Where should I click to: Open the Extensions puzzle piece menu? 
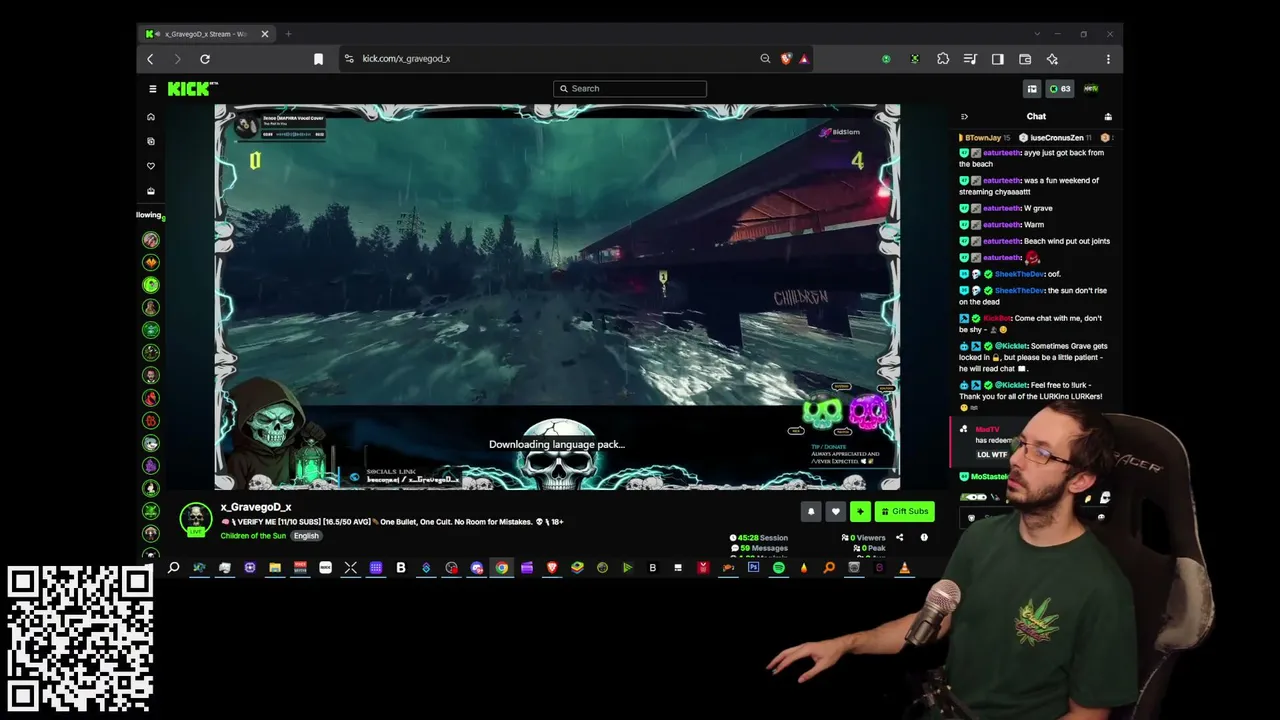tap(943, 59)
